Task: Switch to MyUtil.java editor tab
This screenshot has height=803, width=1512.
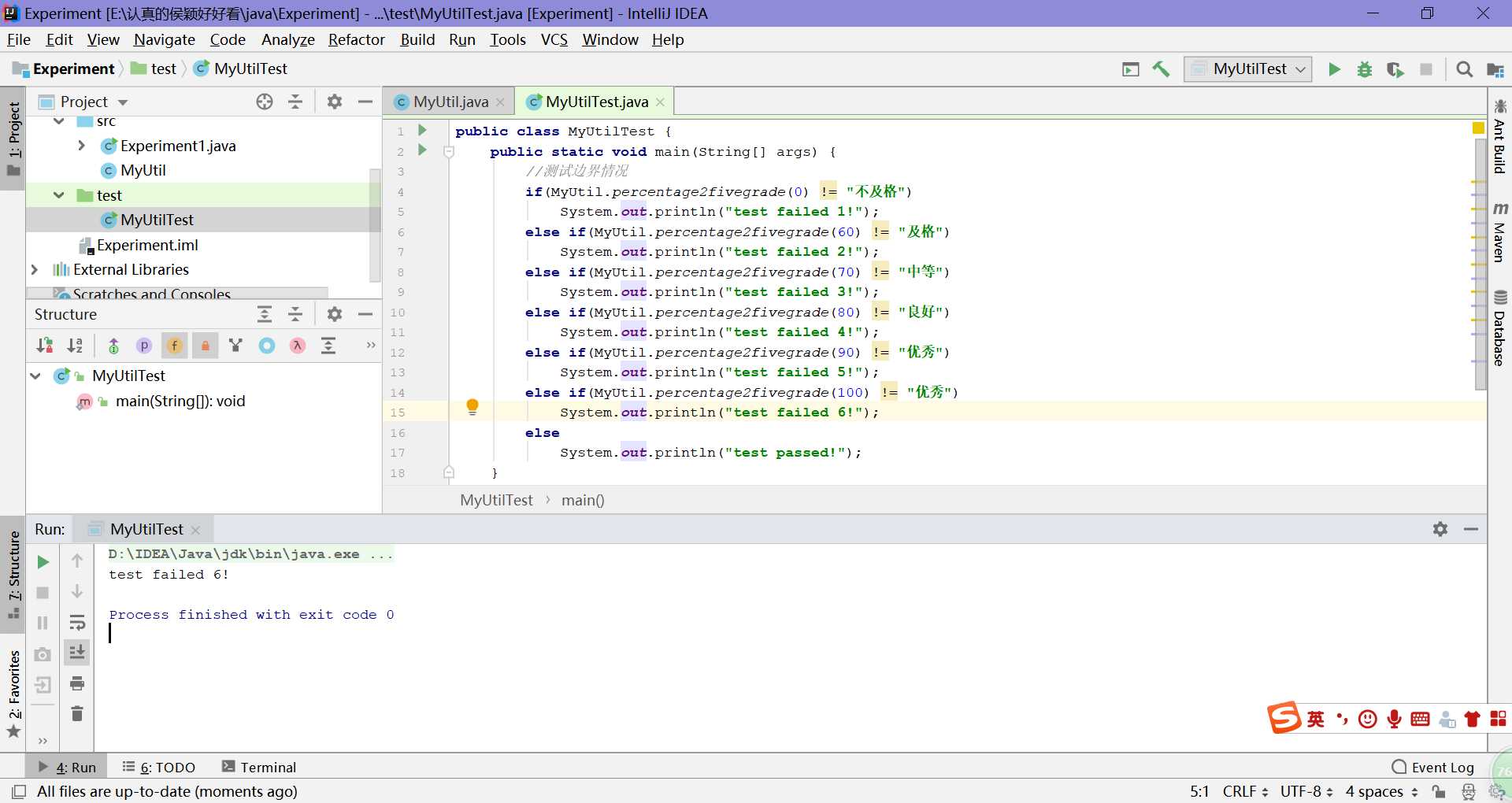Action: coord(450,102)
